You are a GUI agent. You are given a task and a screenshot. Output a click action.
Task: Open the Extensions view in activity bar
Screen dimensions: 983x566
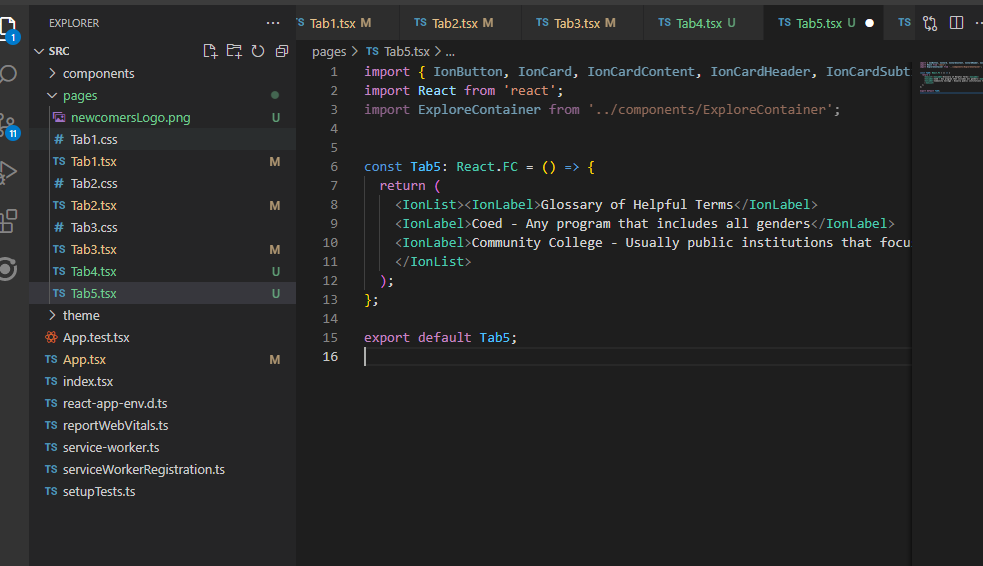pyautogui.click(x=8, y=220)
